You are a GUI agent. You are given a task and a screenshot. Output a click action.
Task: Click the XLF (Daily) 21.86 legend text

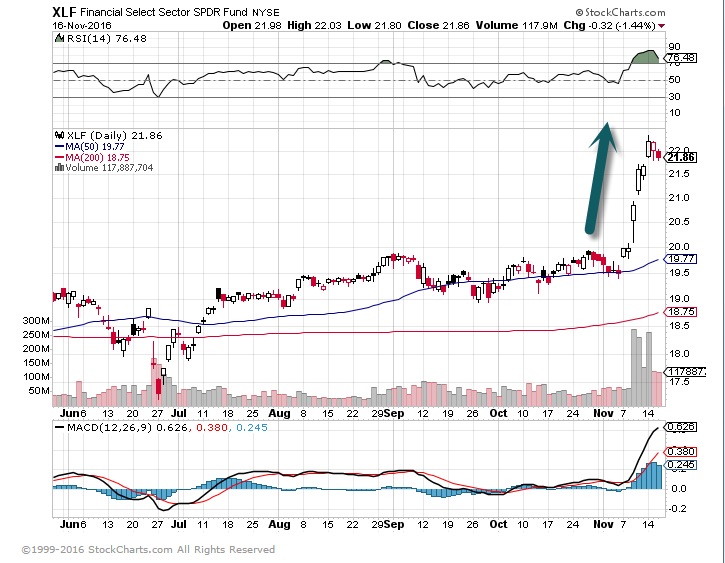tap(115, 135)
